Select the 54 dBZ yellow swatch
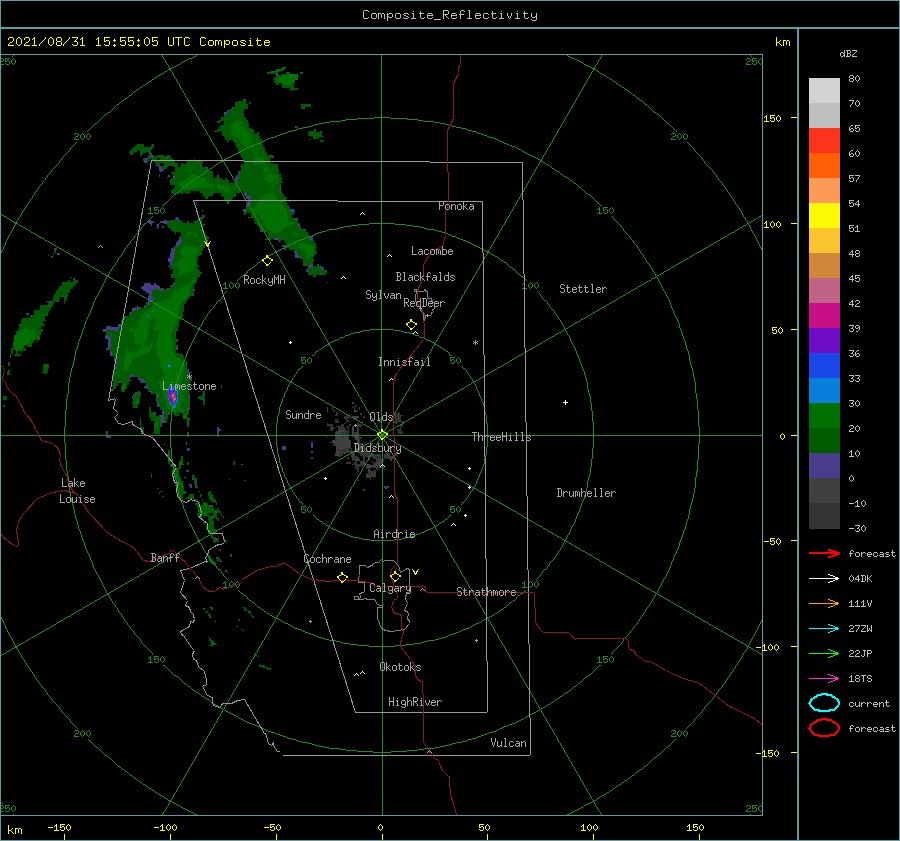 point(824,215)
